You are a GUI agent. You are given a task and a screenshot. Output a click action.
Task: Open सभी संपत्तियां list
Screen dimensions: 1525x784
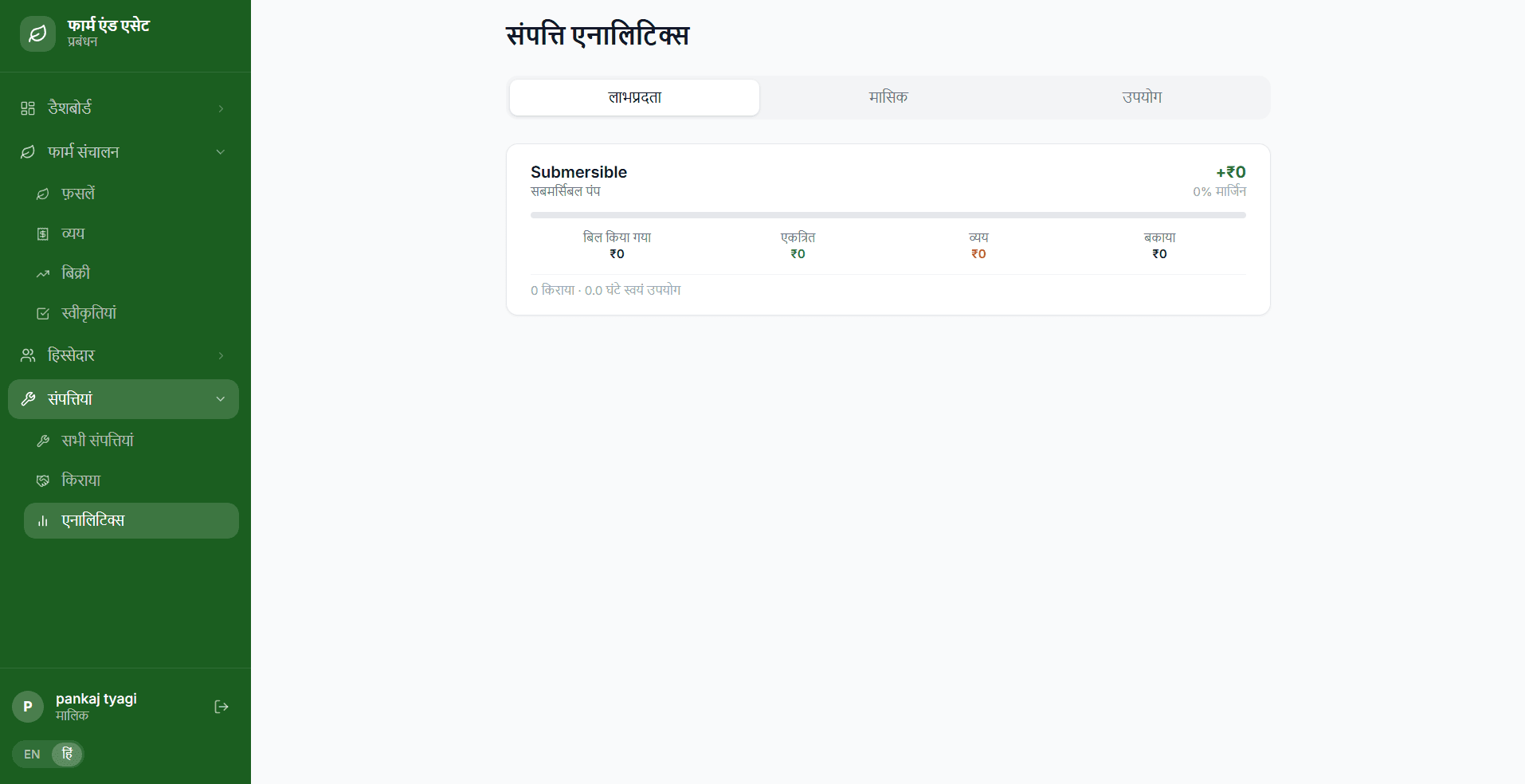(131, 441)
